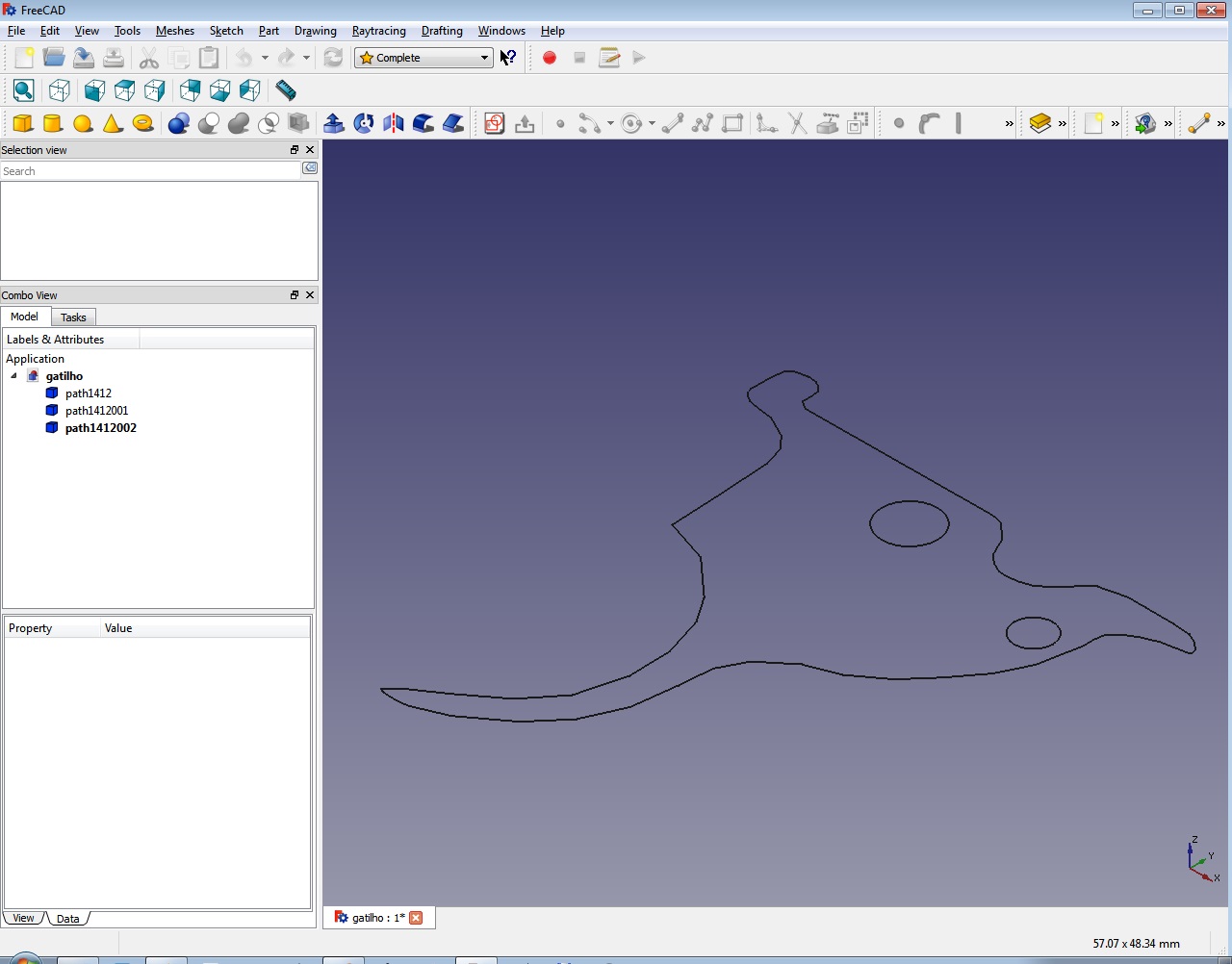Expand the circle tool dropdown arrow

(652, 123)
